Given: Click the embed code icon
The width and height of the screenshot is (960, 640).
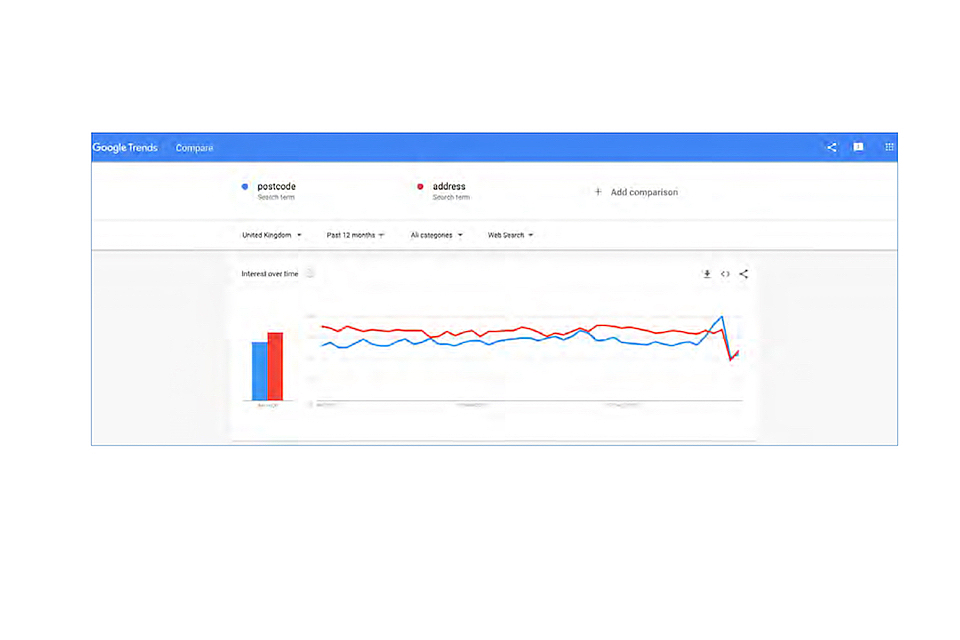Looking at the screenshot, I should [x=725, y=274].
